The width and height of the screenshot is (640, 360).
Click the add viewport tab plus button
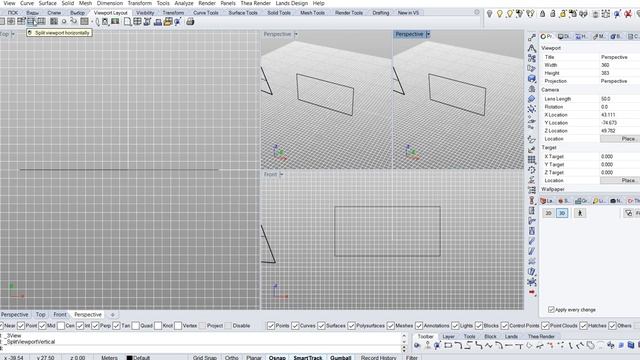click(x=113, y=315)
